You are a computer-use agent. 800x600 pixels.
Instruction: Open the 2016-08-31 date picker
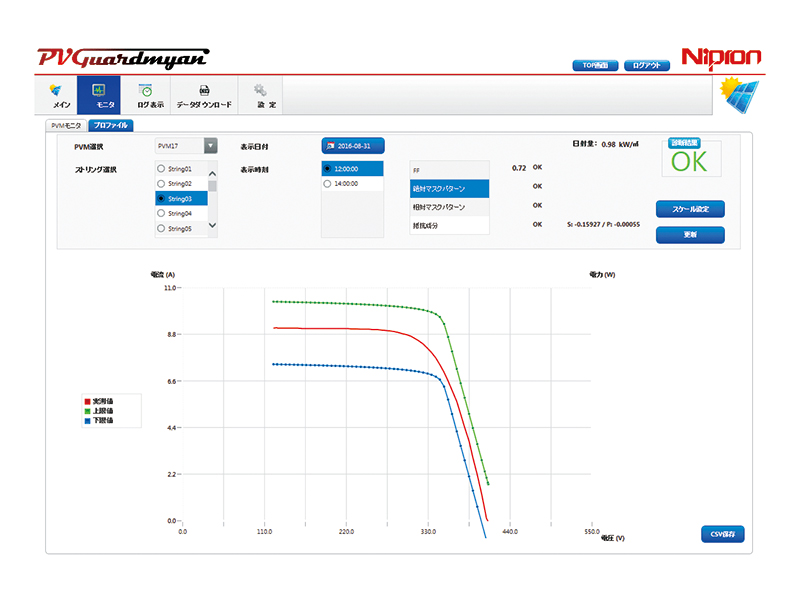tap(352, 146)
